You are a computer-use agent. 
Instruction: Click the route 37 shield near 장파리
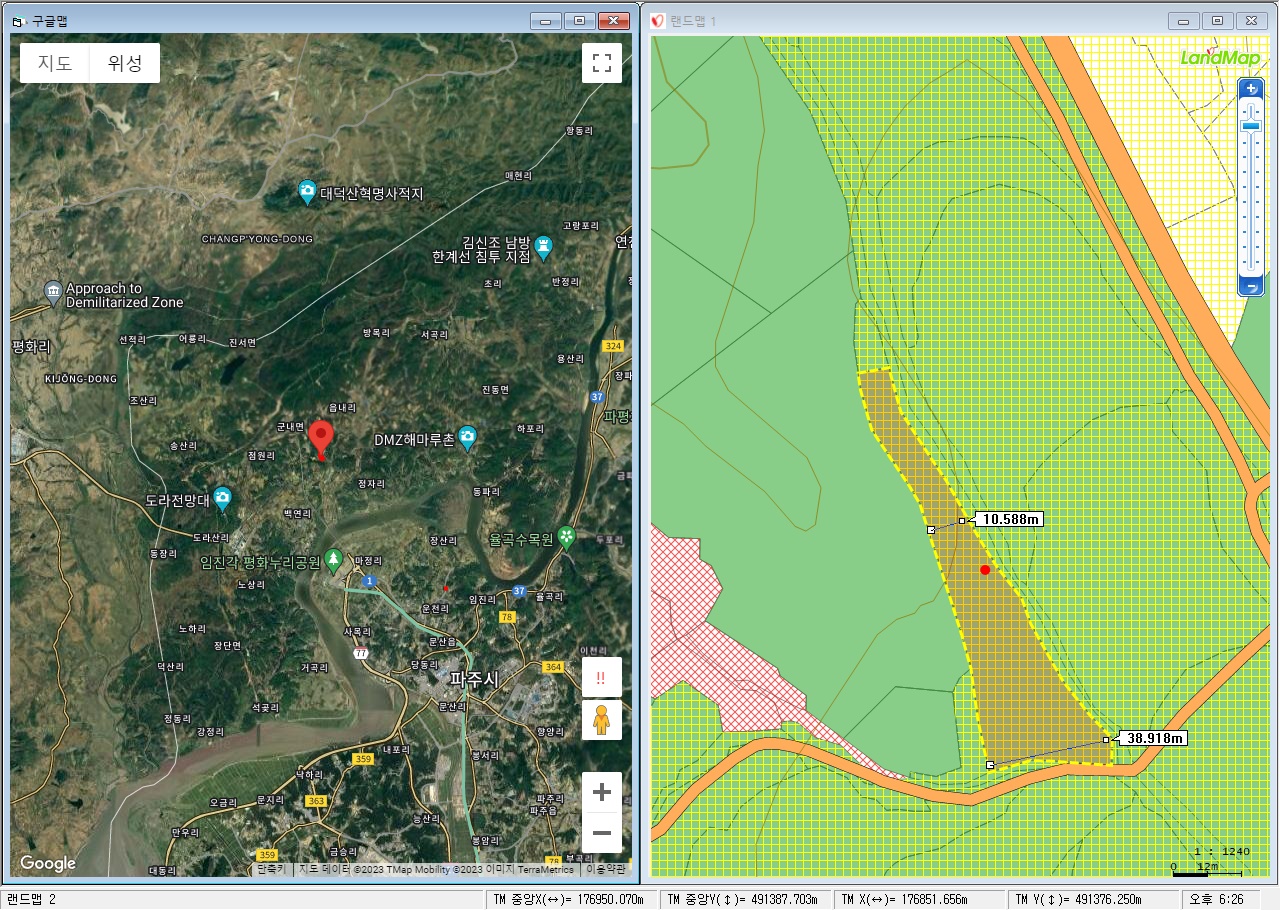[598, 397]
